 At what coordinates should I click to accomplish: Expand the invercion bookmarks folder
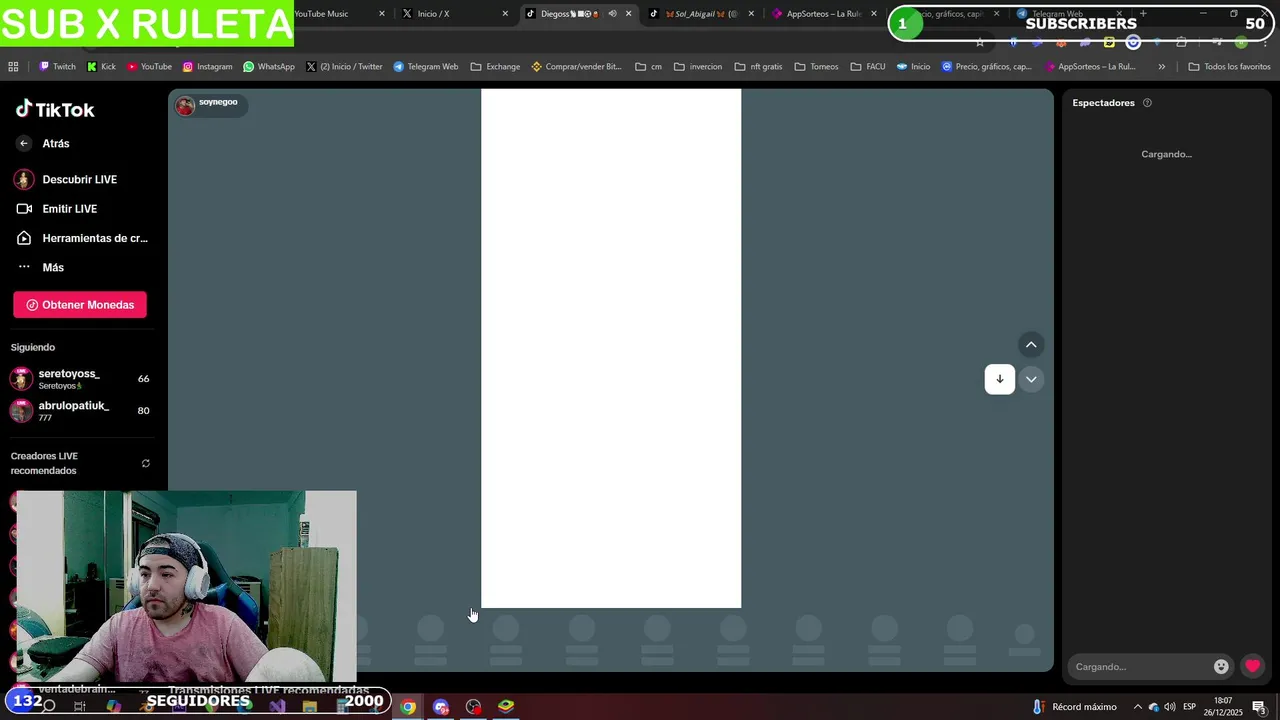698,67
